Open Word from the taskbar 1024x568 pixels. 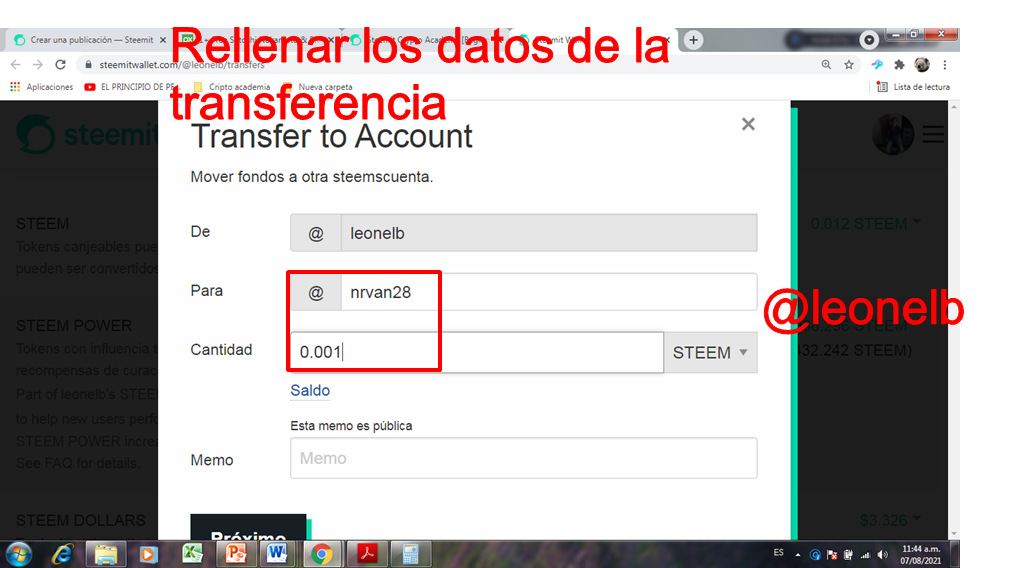point(278,554)
